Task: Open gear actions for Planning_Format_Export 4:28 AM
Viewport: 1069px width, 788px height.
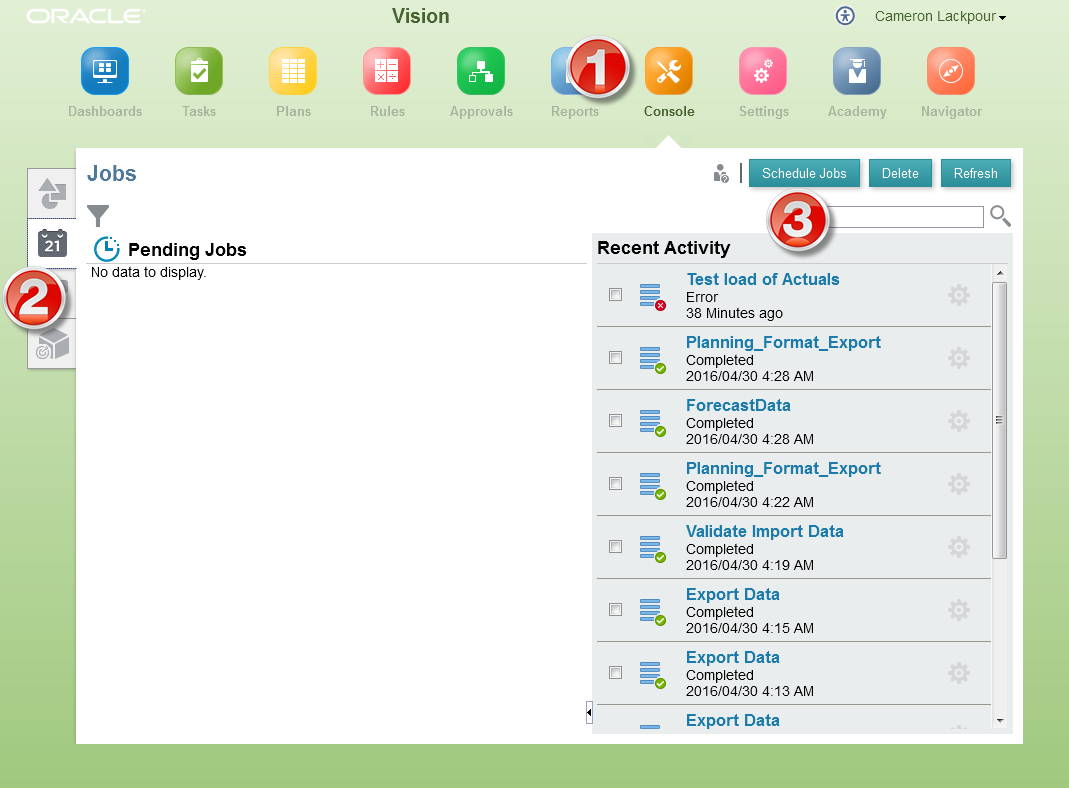Action: [x=959, y=358]
